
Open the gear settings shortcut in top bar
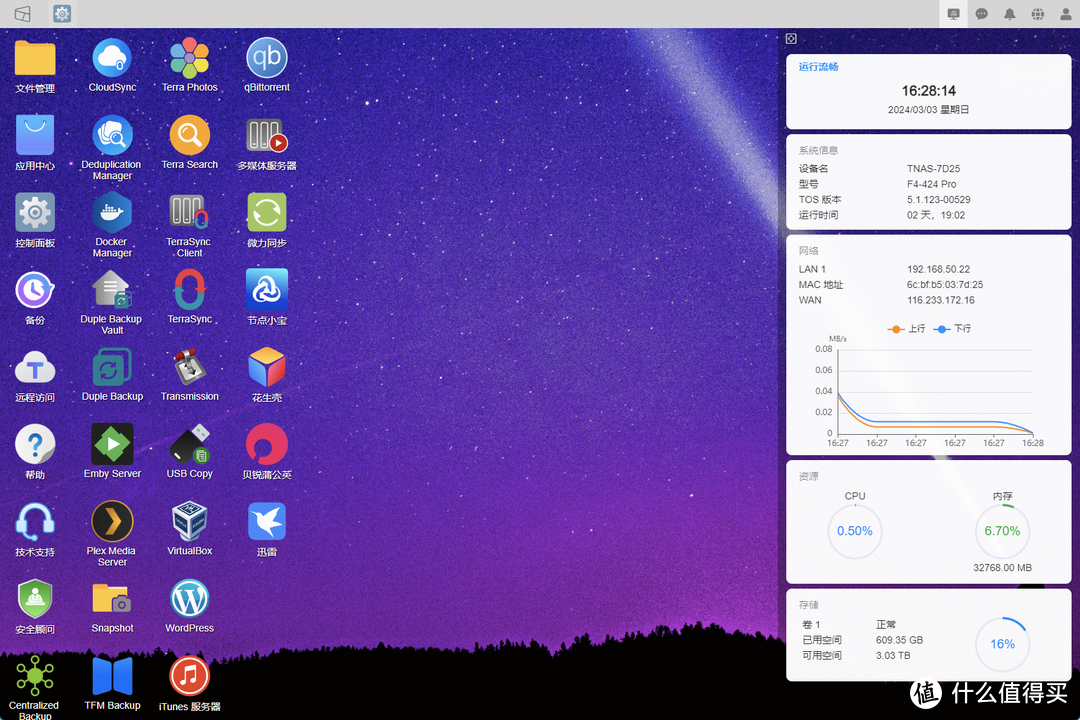pyautogui.click(x=62, y=14)
